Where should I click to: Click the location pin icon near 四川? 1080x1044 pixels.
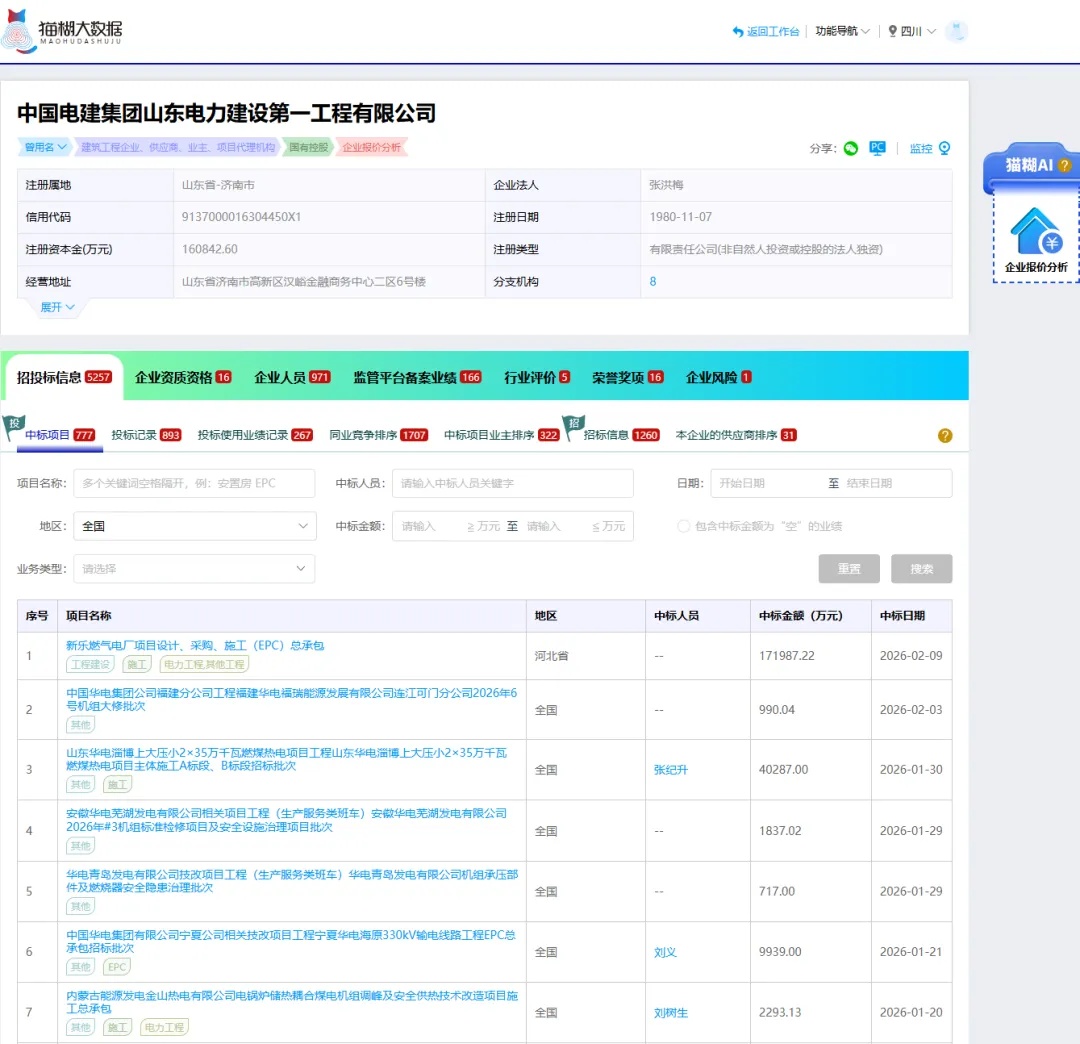pos(893,31)
